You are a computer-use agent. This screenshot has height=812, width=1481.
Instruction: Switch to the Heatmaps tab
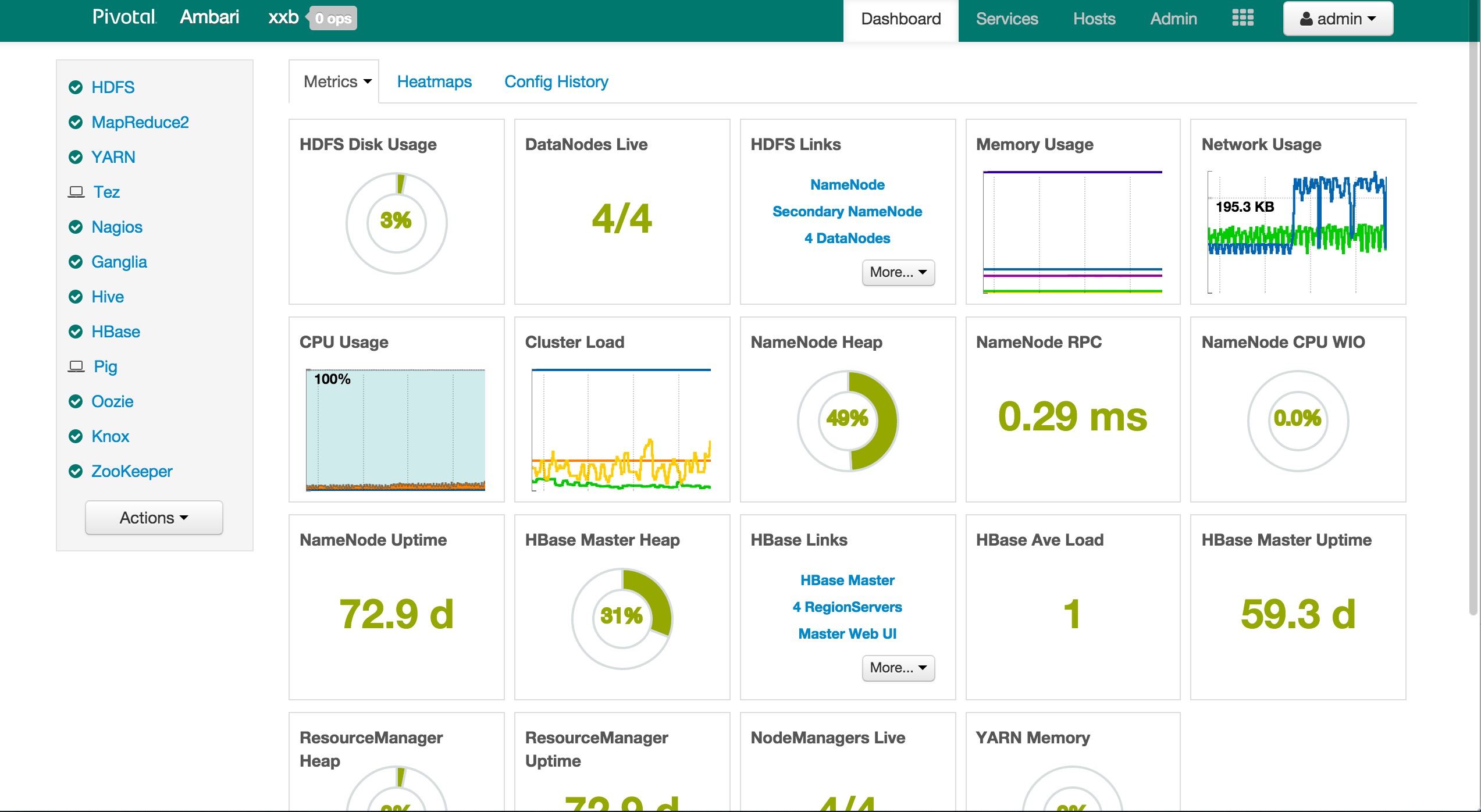(435, 81)
